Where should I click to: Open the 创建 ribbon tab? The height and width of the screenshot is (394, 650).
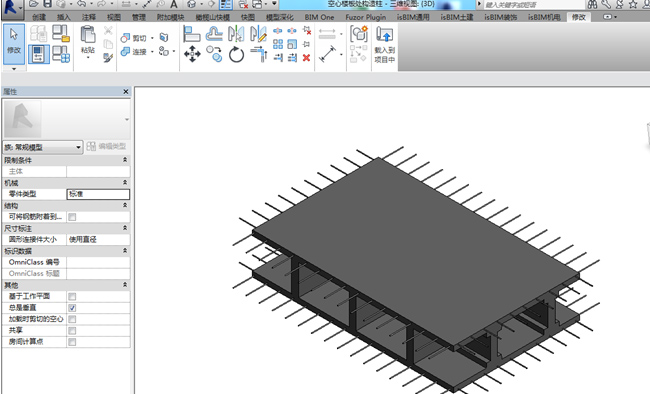[x=39, y=17]
